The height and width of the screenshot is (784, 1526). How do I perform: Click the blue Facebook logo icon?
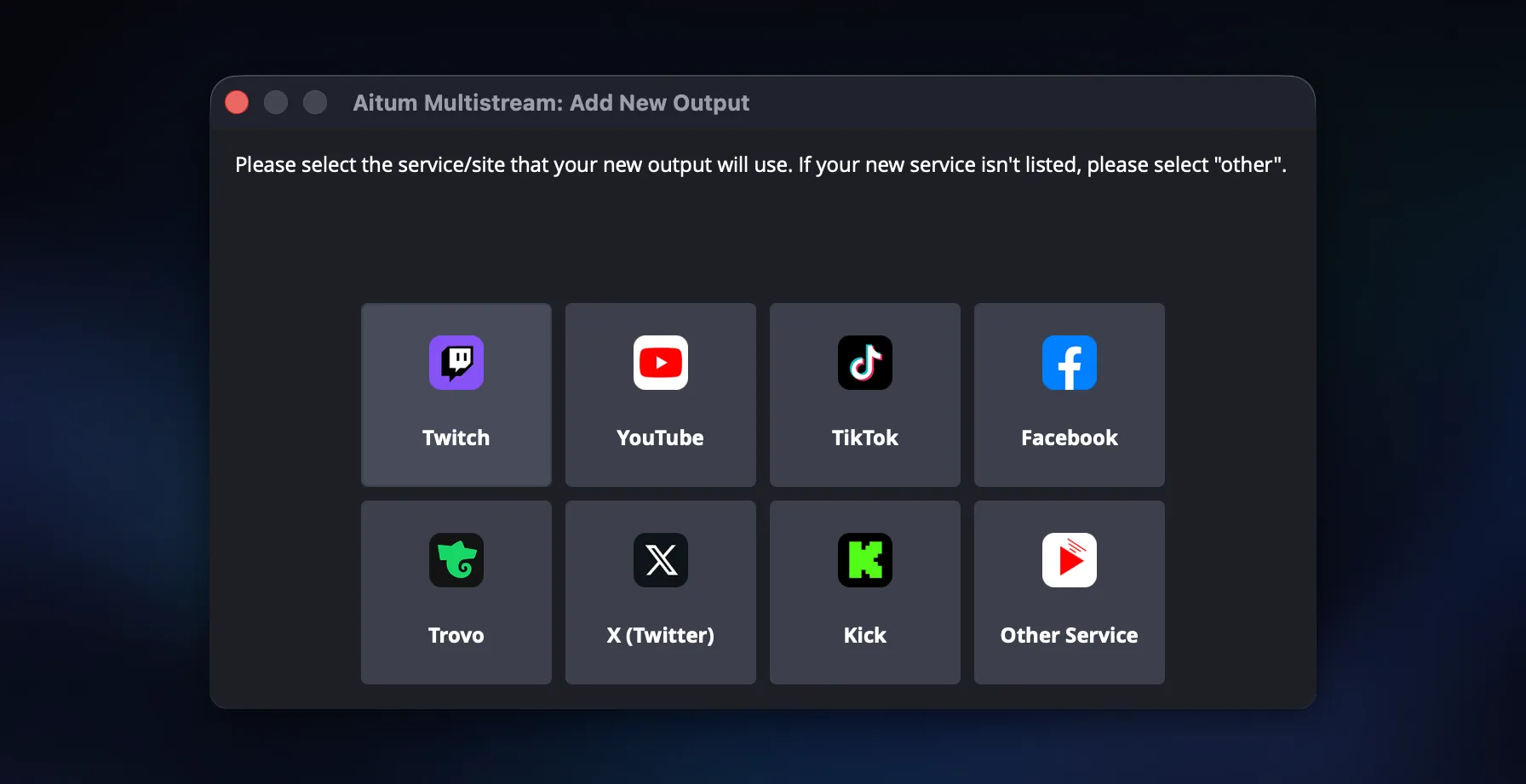click(1070, 363)
